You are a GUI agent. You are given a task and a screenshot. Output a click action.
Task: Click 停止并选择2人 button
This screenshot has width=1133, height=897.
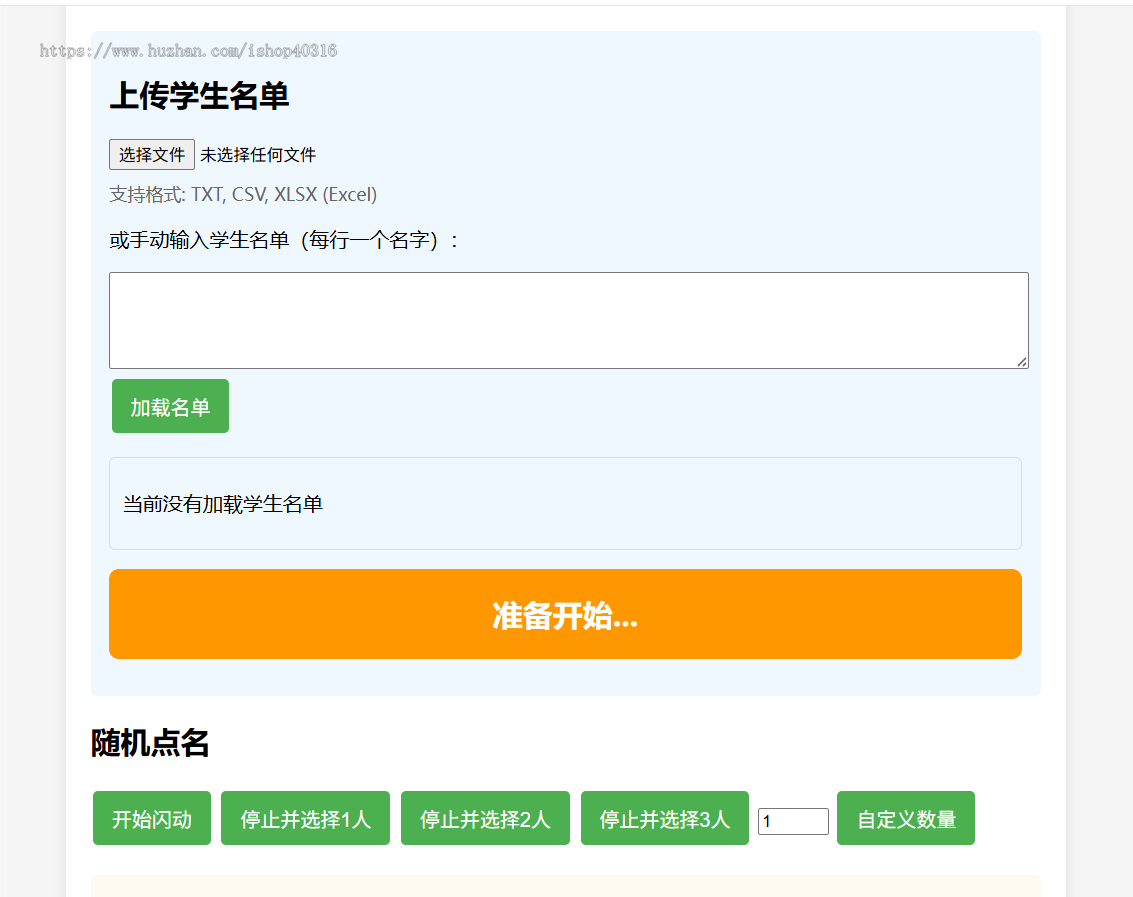pyautogui.click(x=486, y=818)
